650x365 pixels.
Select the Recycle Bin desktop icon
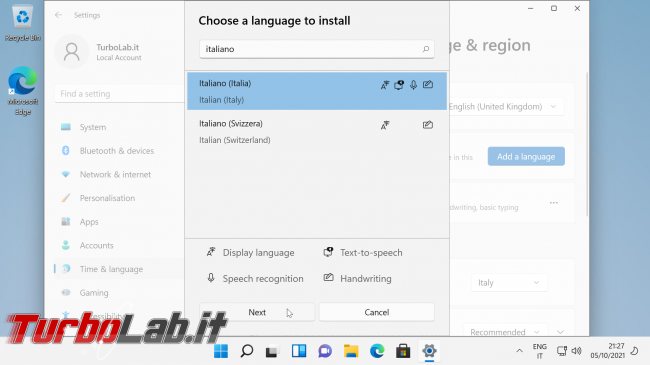23,23
